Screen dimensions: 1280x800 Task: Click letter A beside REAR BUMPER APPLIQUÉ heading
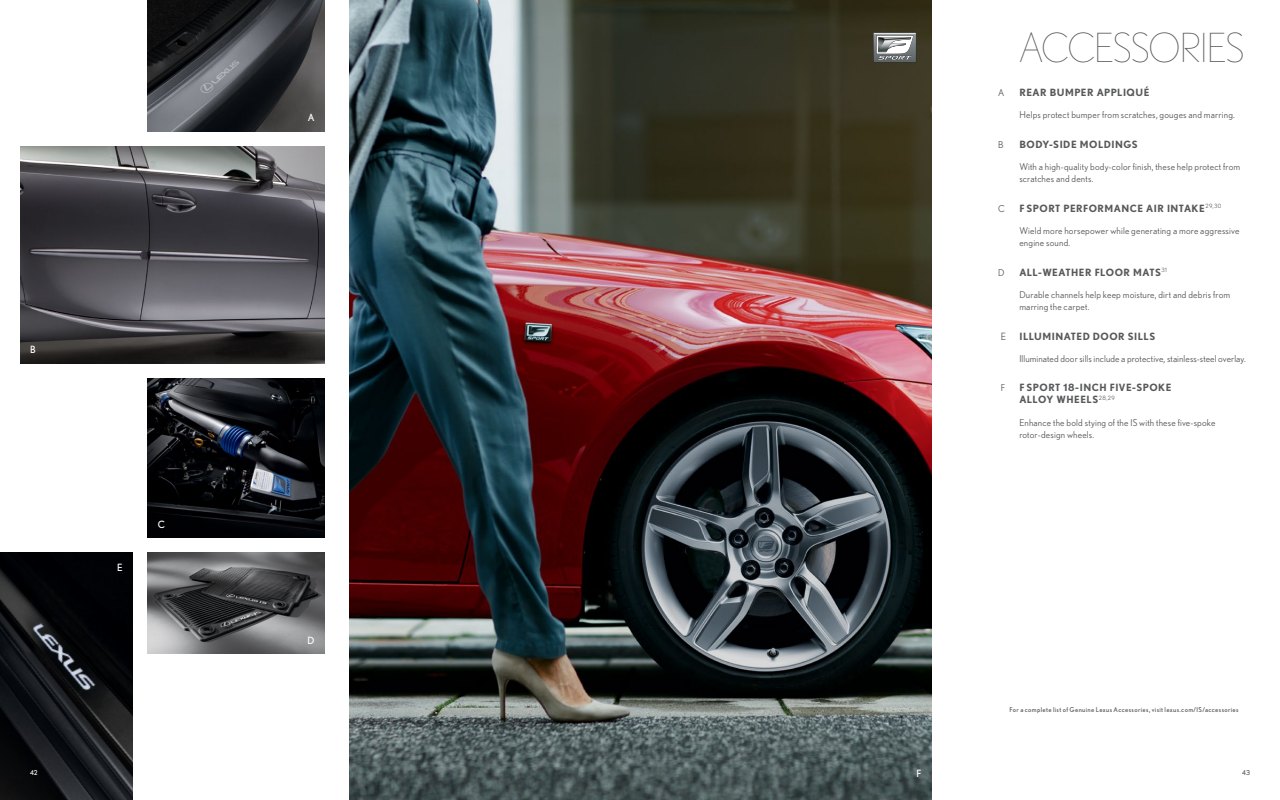click(1000, 93)
